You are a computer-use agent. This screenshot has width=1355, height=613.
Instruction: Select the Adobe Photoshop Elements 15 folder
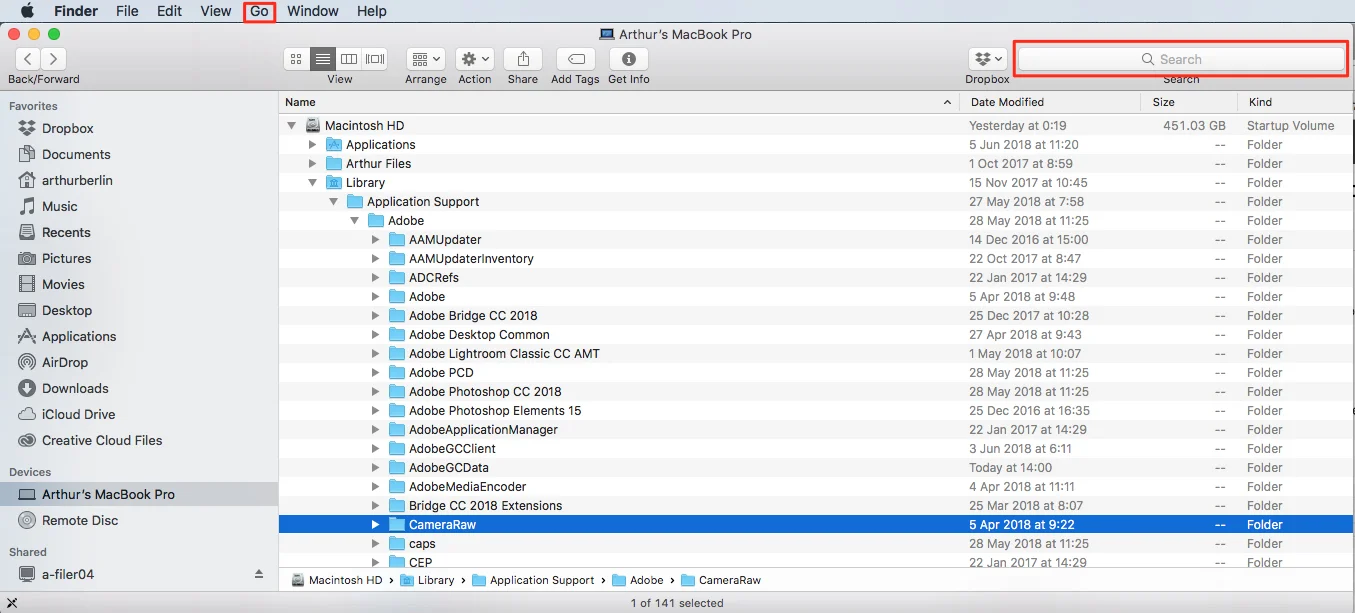pos(817,411)
